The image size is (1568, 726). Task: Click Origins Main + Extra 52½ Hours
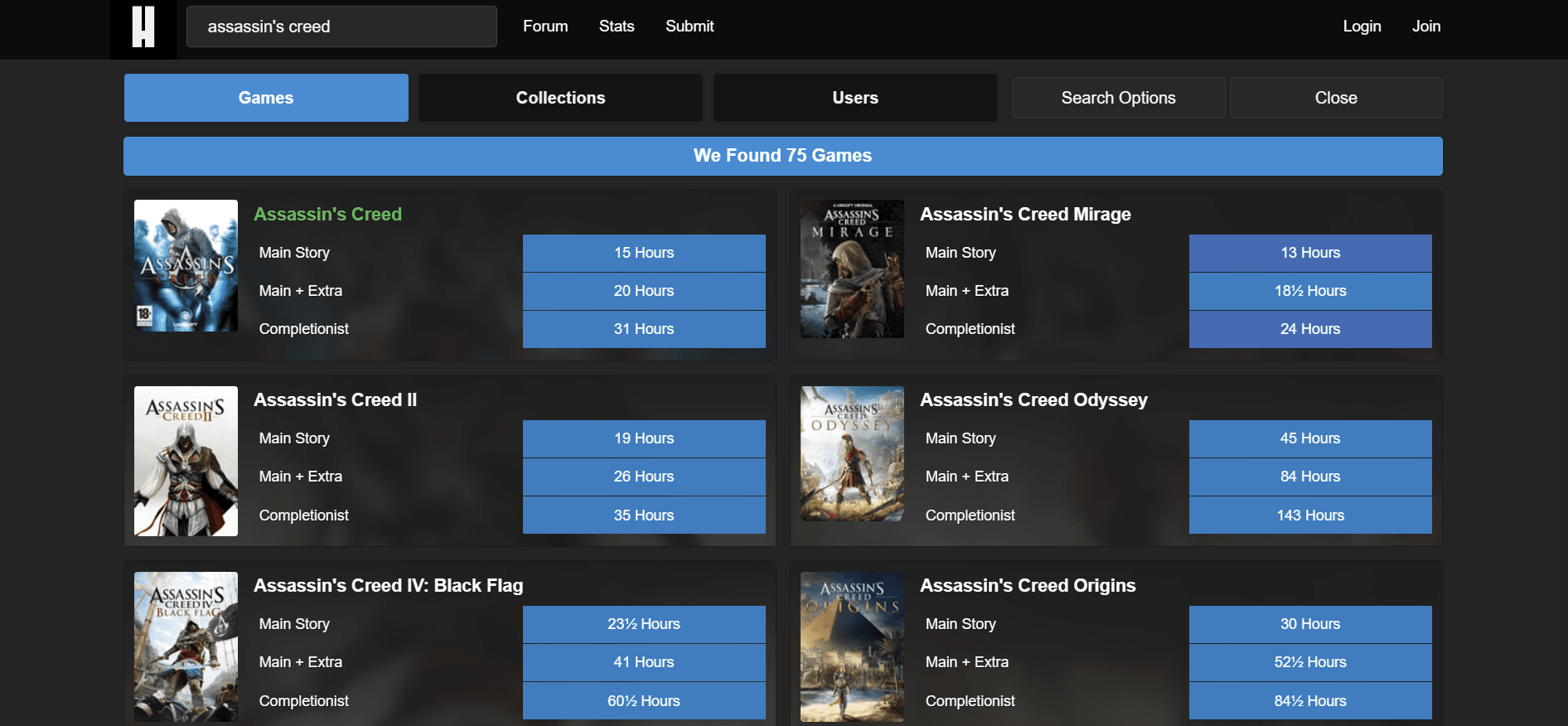click(1310, 662)
